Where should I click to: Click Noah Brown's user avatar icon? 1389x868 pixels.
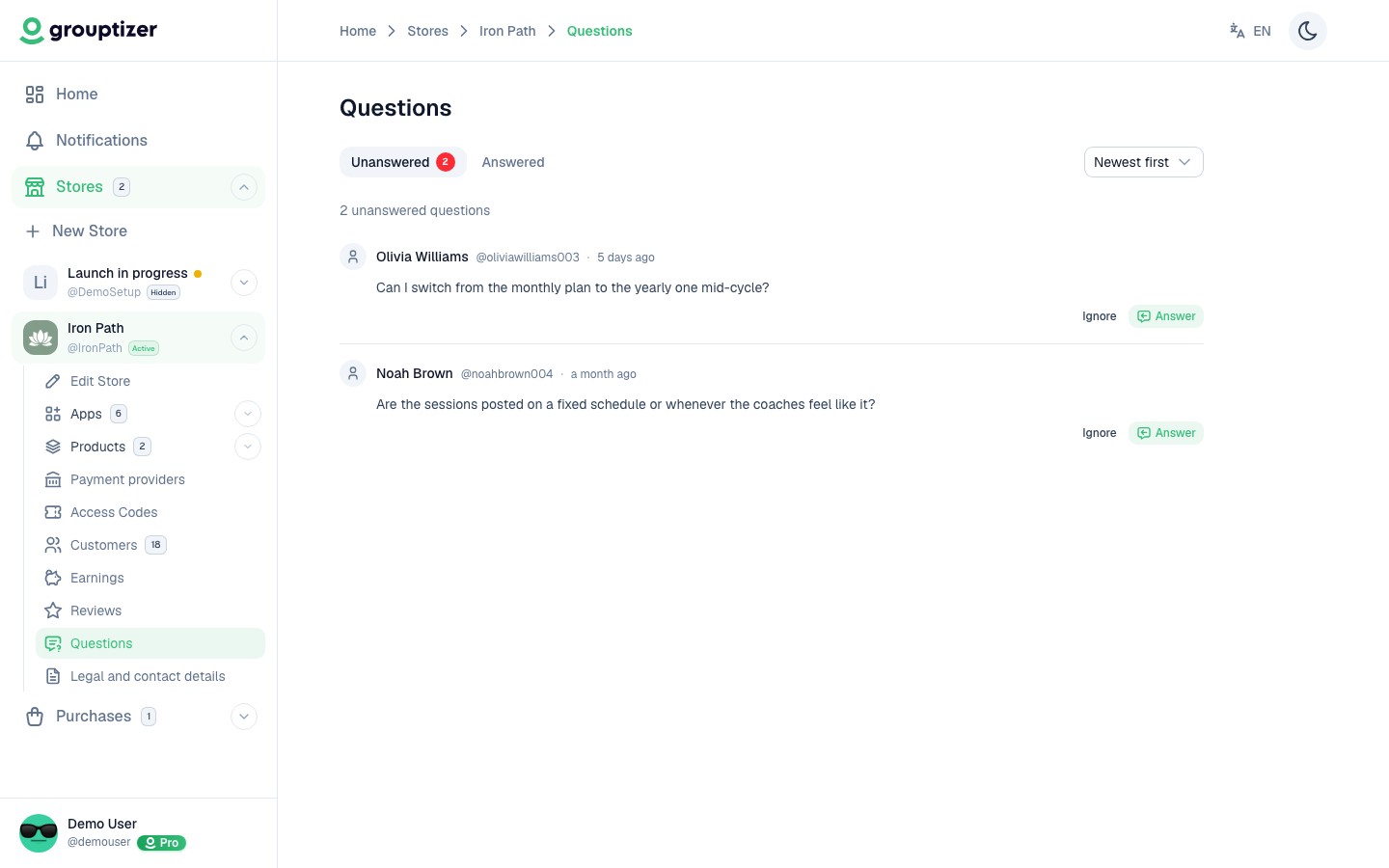(353, 373)
